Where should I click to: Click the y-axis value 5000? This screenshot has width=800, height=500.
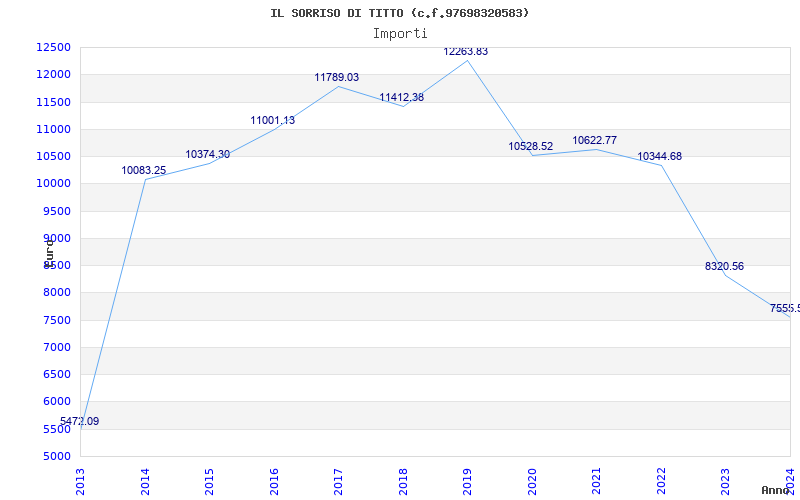pos(56,457)
